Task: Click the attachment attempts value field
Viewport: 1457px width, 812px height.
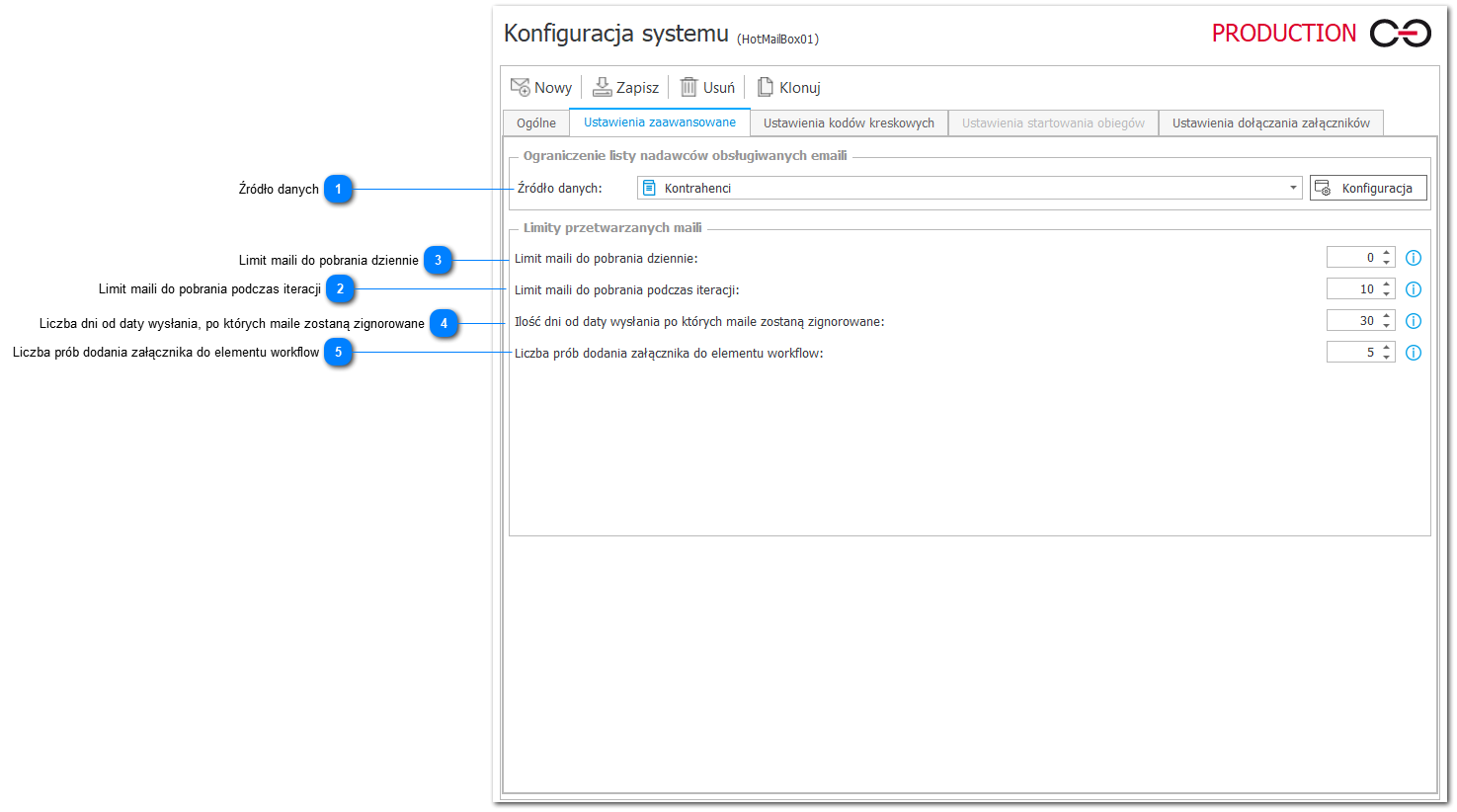Action: 1352,353
